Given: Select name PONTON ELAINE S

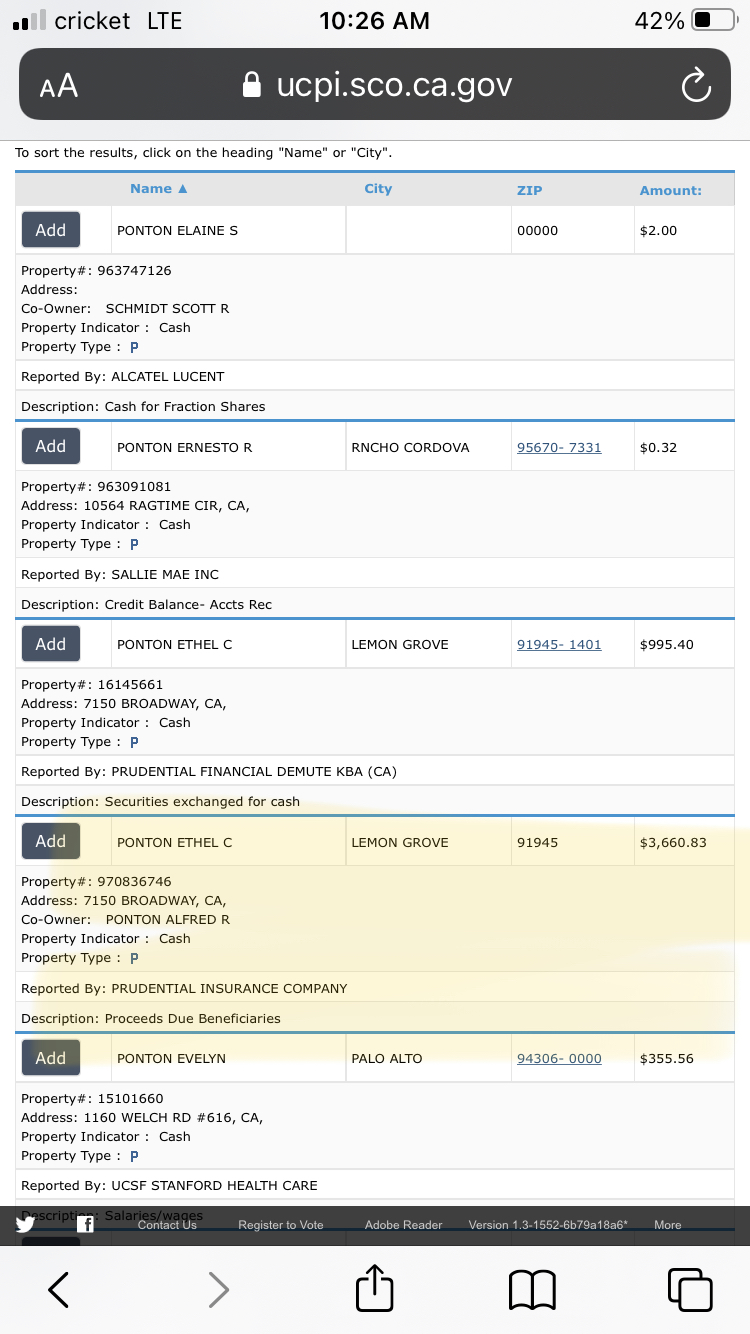Looking at the screenshot, I should pyautogui.click(x=177, y=231).
